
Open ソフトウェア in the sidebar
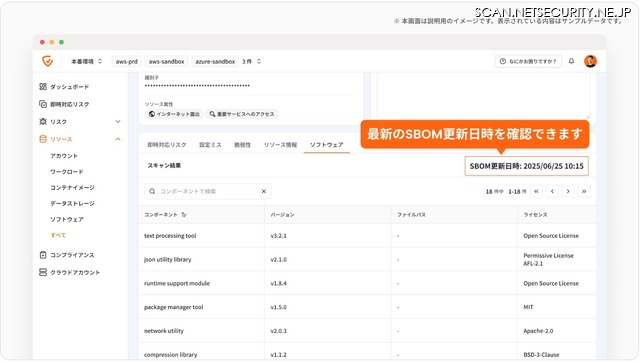[67, 220]
